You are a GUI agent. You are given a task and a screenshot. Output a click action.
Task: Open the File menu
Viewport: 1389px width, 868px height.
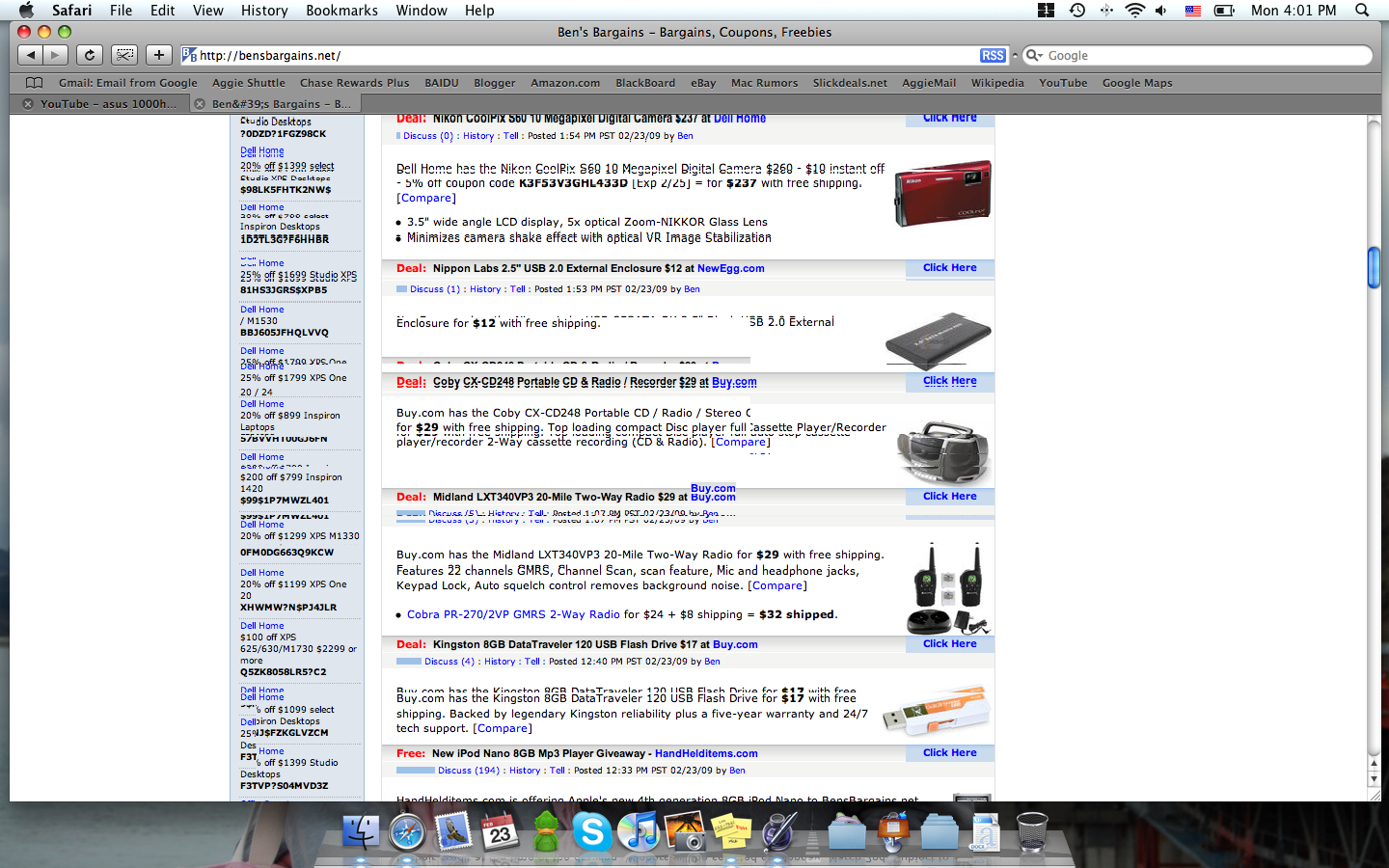click(122, 10)
